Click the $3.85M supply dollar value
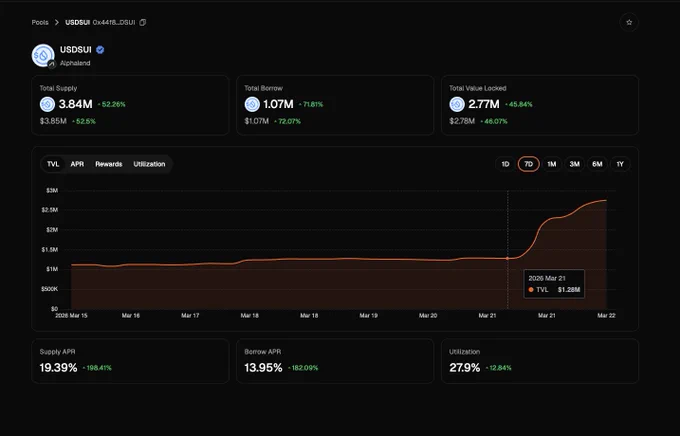The image size is (680, 436). pos(53,121)
